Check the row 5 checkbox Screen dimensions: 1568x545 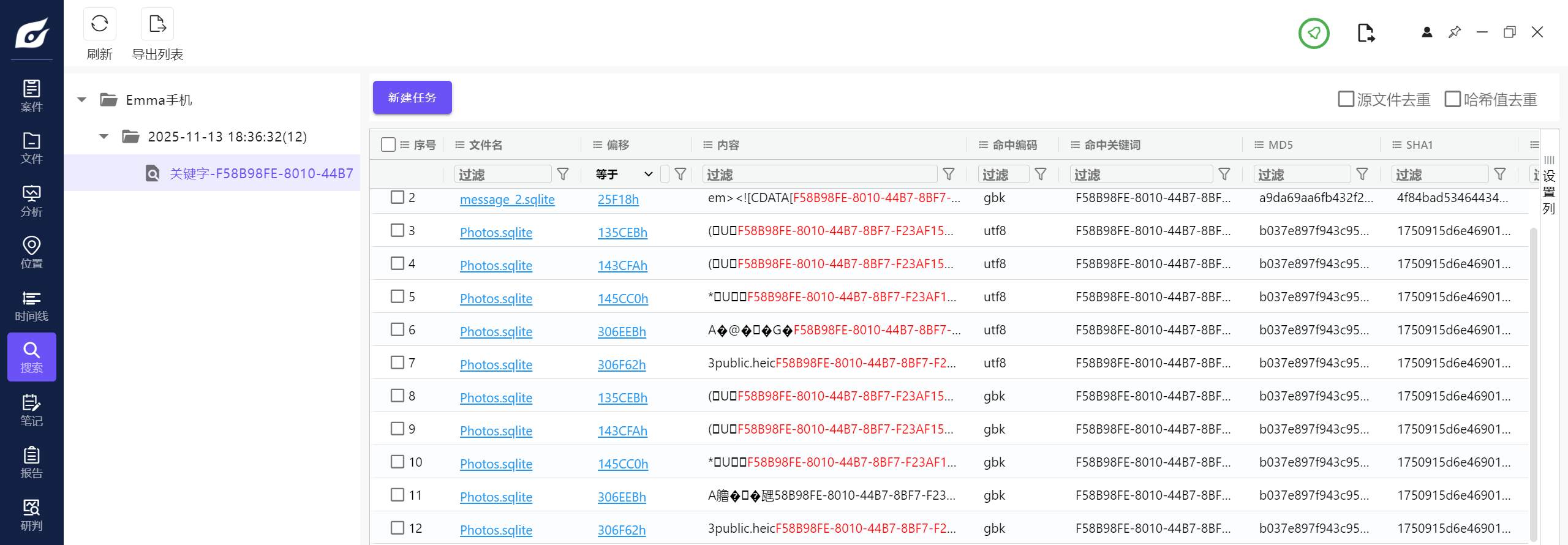[398, 297]
